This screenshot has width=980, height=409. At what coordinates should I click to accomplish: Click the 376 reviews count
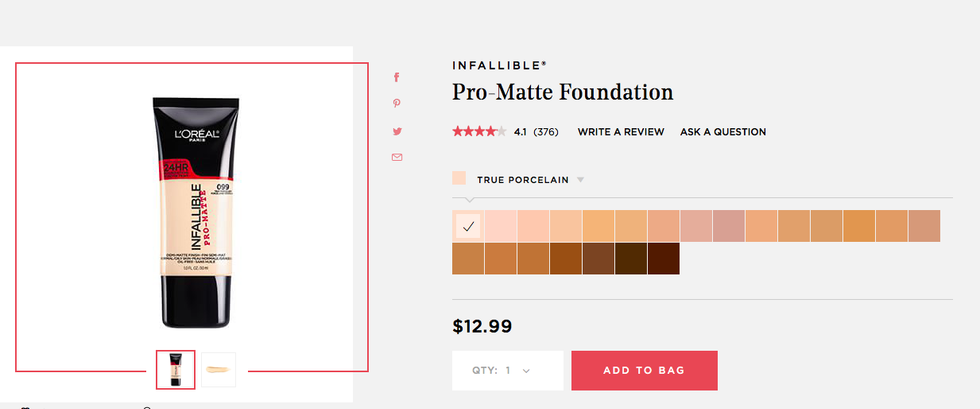click(x=546, y=132)
